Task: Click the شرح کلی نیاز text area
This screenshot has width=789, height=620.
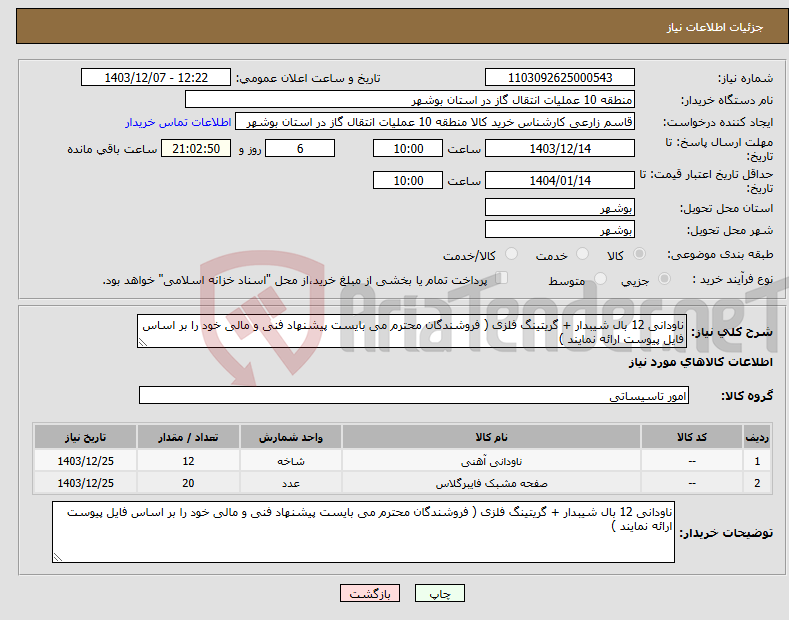Action: tap(412, 331)
